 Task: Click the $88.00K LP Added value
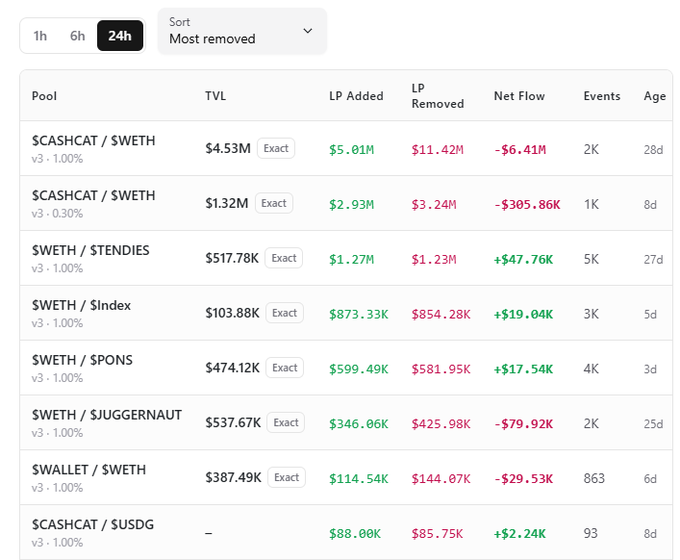tap(354, 534)
